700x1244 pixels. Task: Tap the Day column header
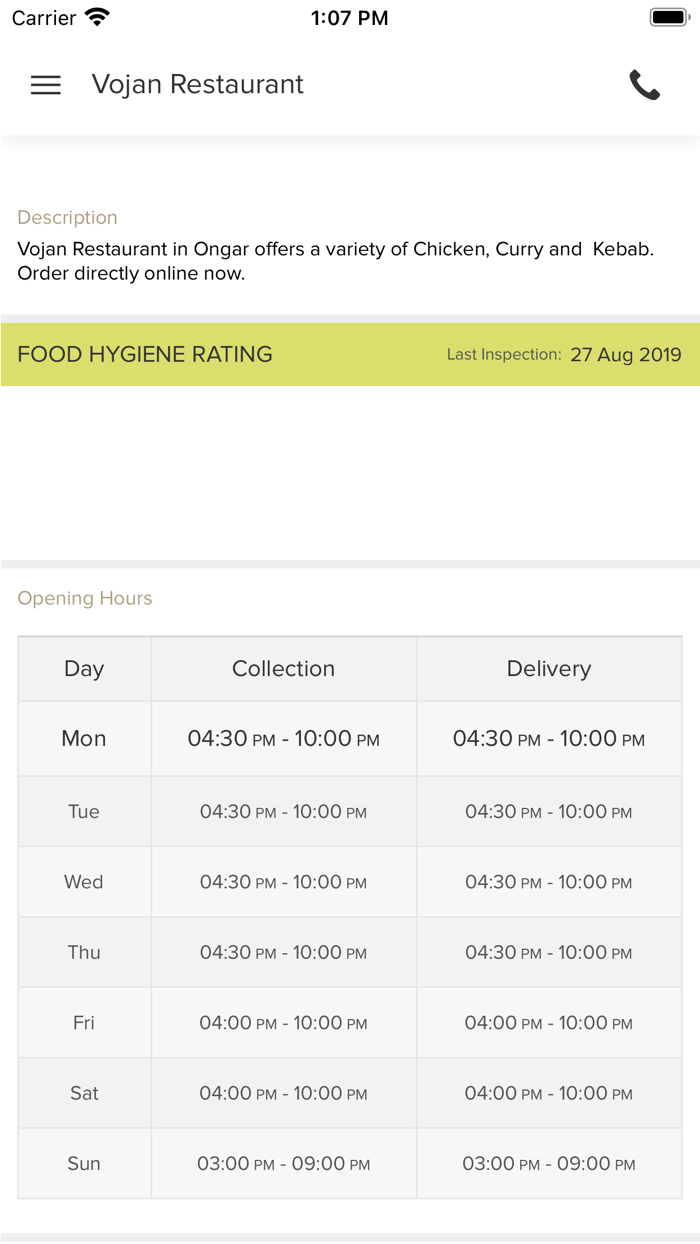(83, 668)
